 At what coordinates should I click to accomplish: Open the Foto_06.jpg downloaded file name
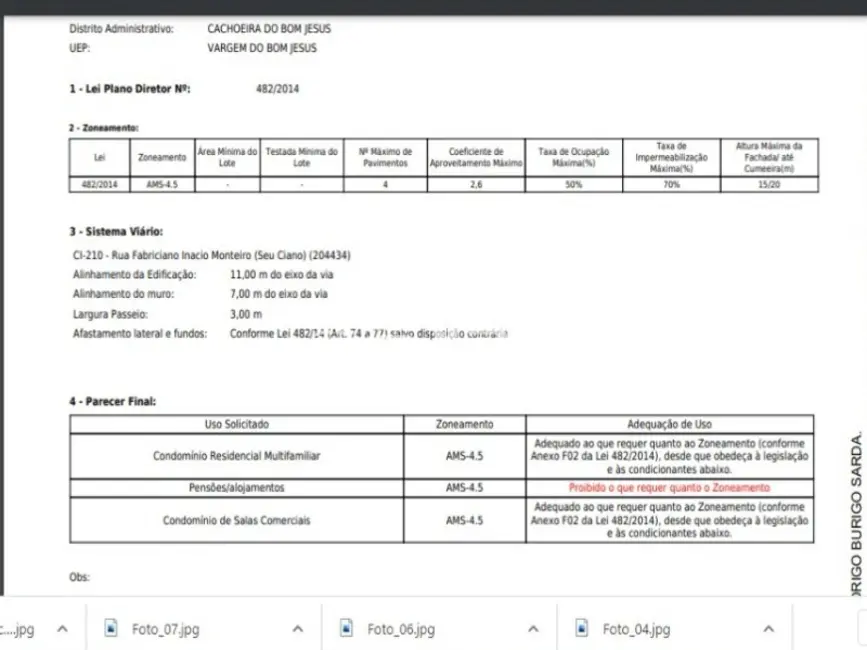pyautogui.click(x=400, y=629)
